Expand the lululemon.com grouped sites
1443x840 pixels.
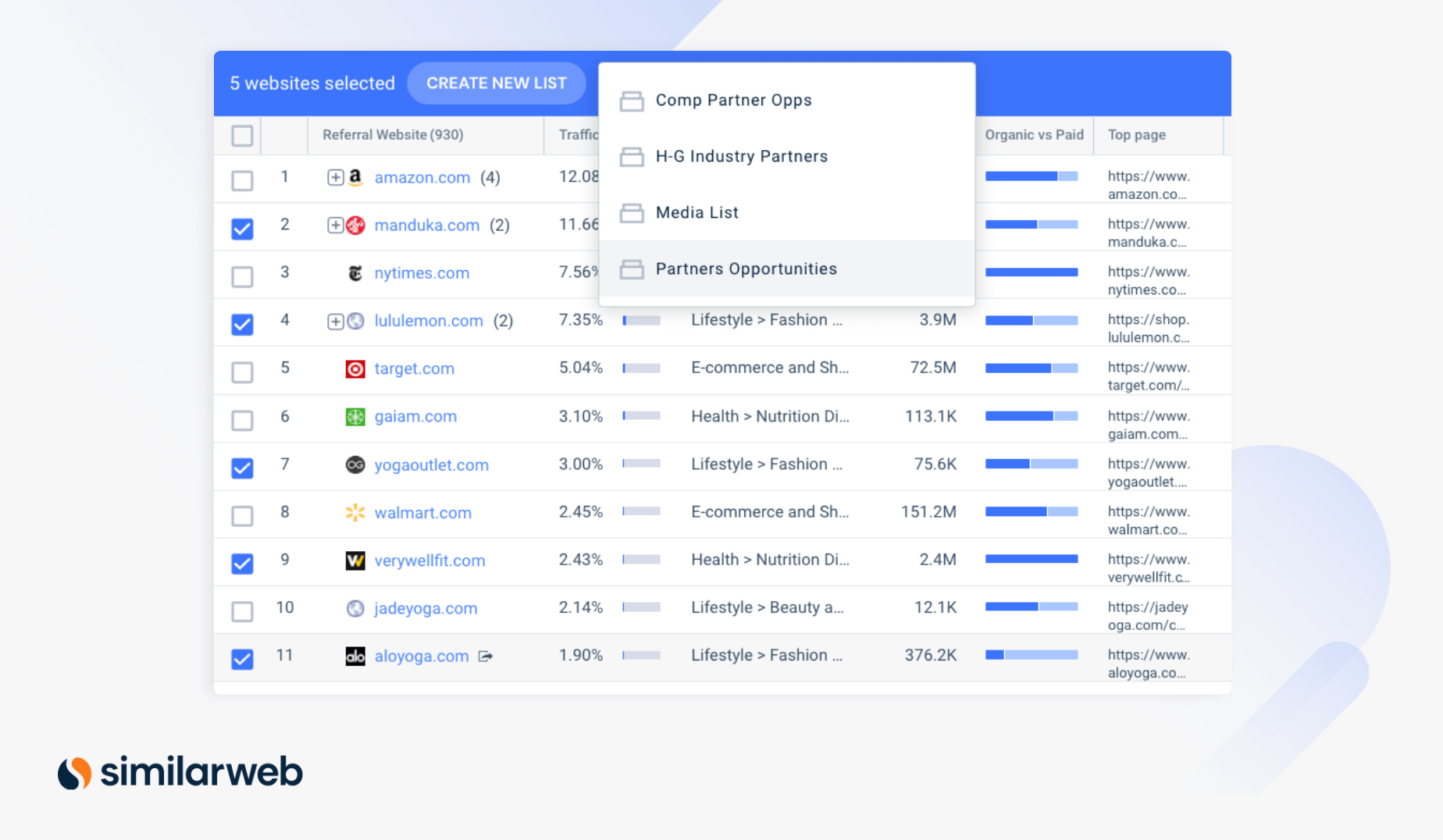[x=335, y=321]
